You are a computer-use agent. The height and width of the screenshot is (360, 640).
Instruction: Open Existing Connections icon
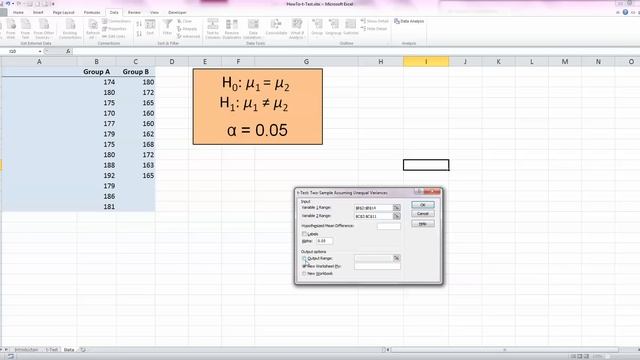(70, 29)
